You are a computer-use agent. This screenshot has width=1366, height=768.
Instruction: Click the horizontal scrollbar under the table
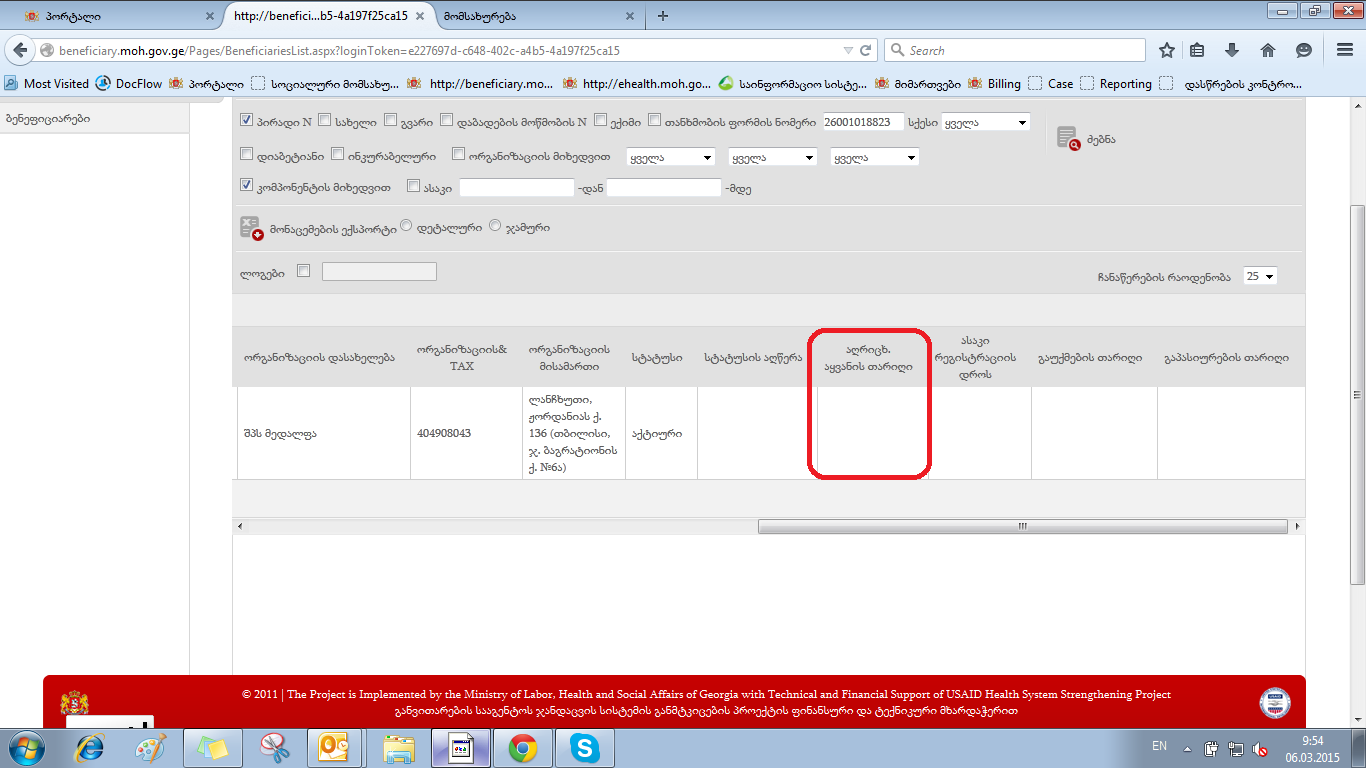(1022, 526)
